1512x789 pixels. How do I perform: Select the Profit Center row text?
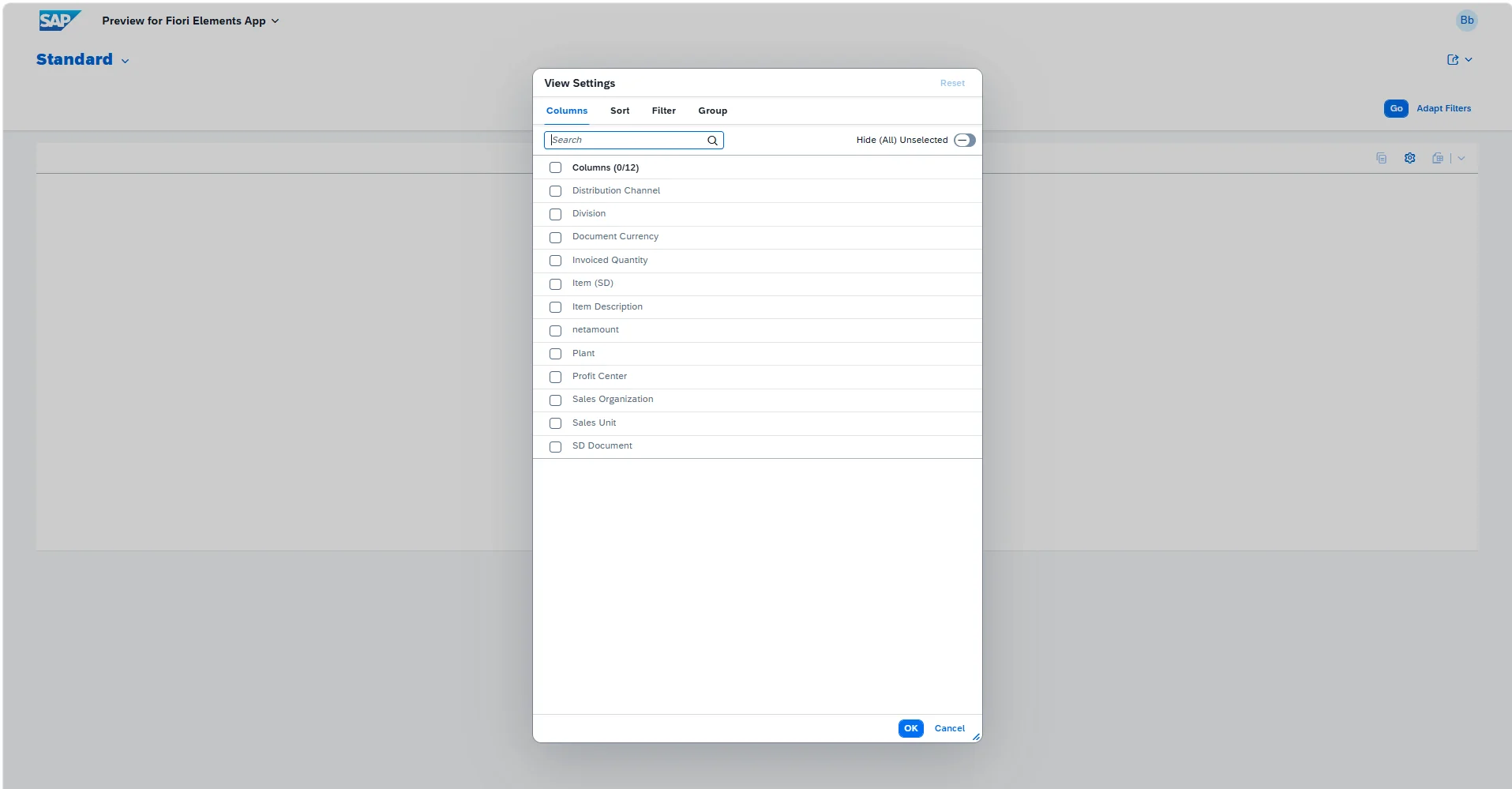tap(599, 377)
